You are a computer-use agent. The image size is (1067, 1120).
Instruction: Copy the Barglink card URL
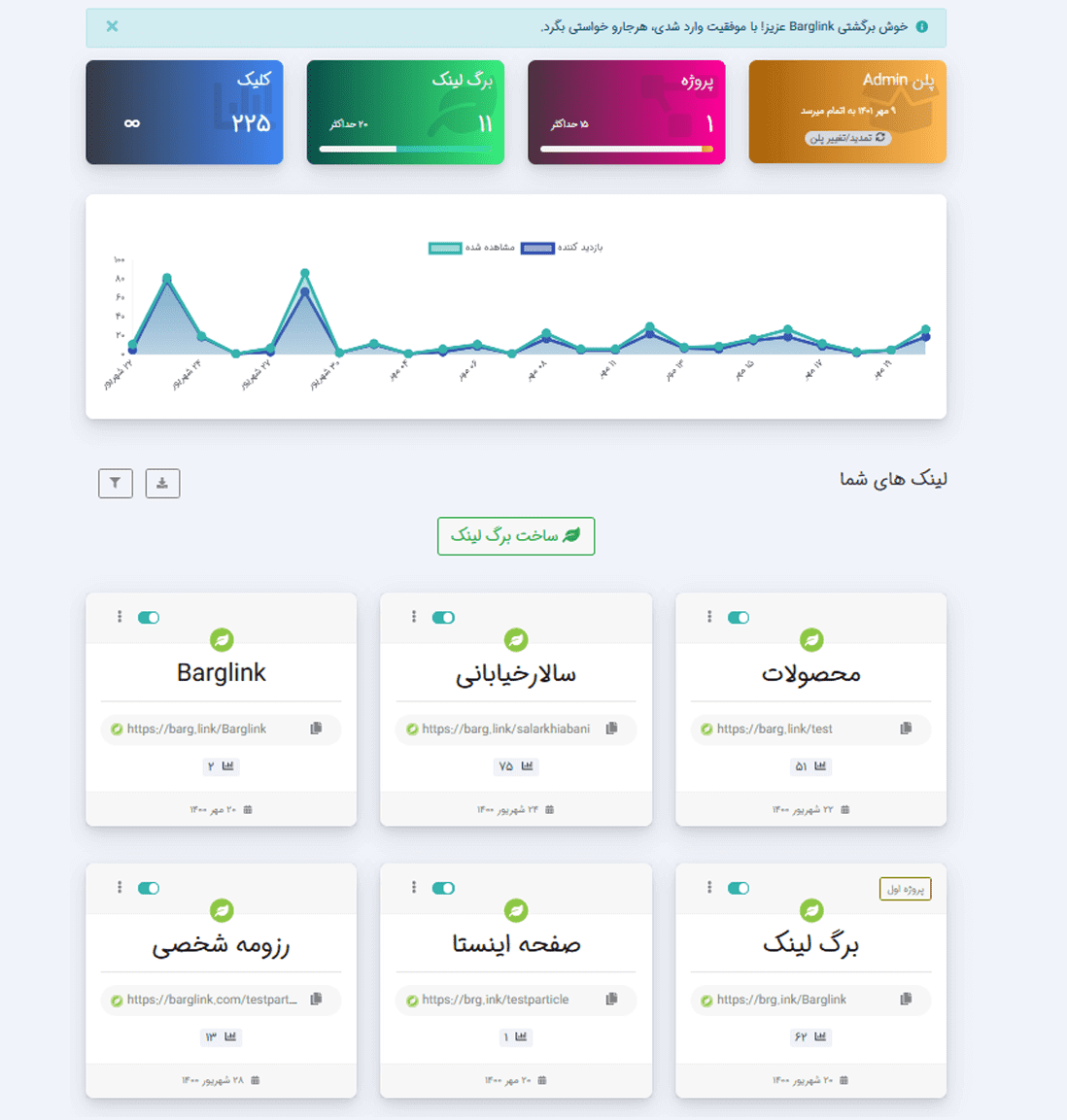pos(316,729)
